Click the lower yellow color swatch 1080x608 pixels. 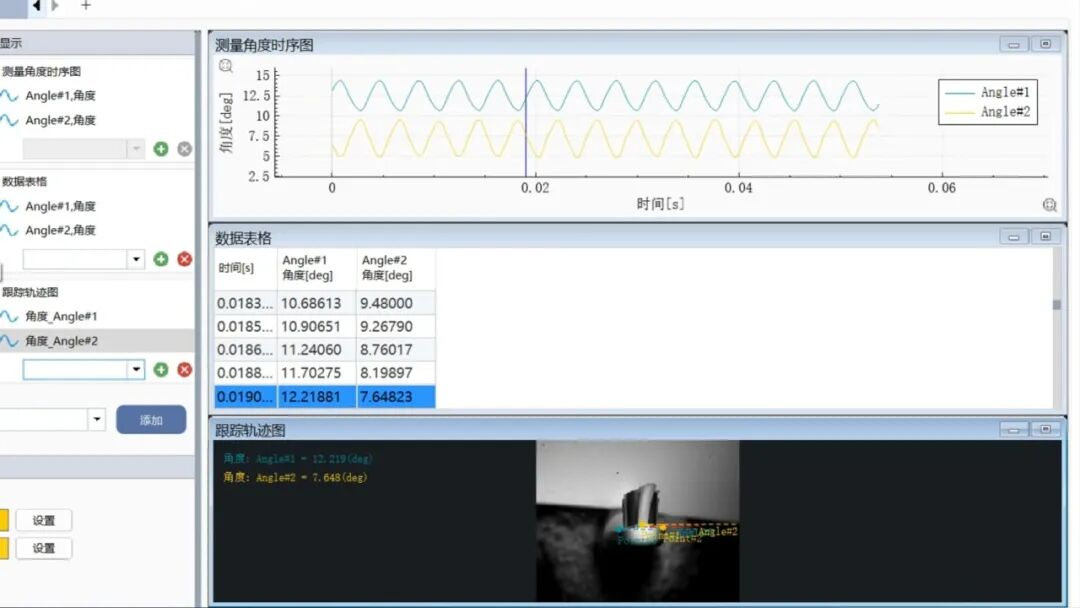point(3,548)
